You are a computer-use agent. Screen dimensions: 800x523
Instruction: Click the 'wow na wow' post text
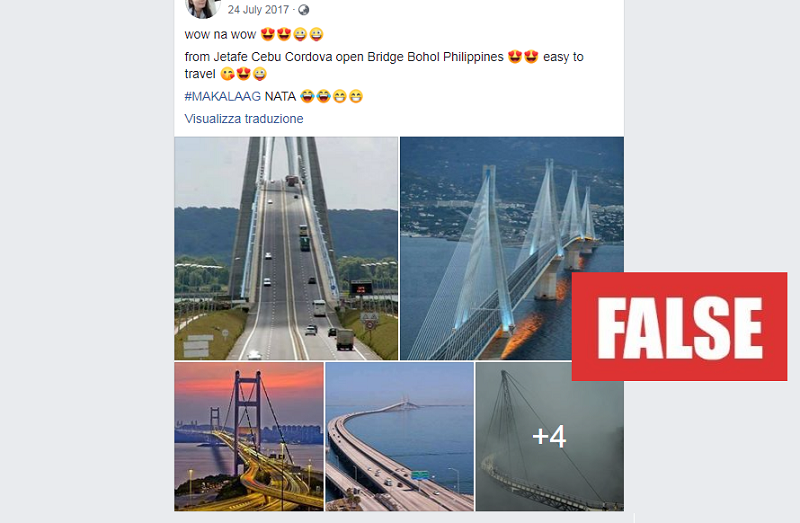[220, 35]
